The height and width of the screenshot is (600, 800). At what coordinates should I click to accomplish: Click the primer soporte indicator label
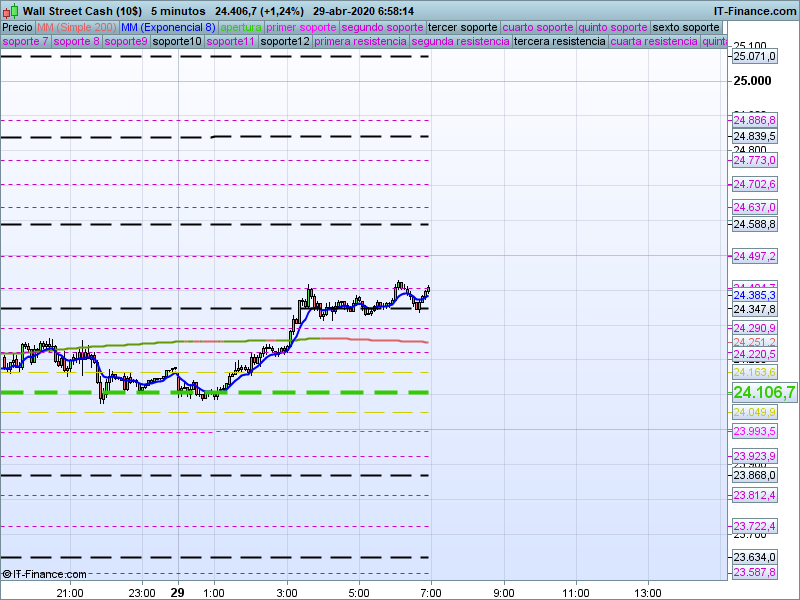(x=301, y=28)
